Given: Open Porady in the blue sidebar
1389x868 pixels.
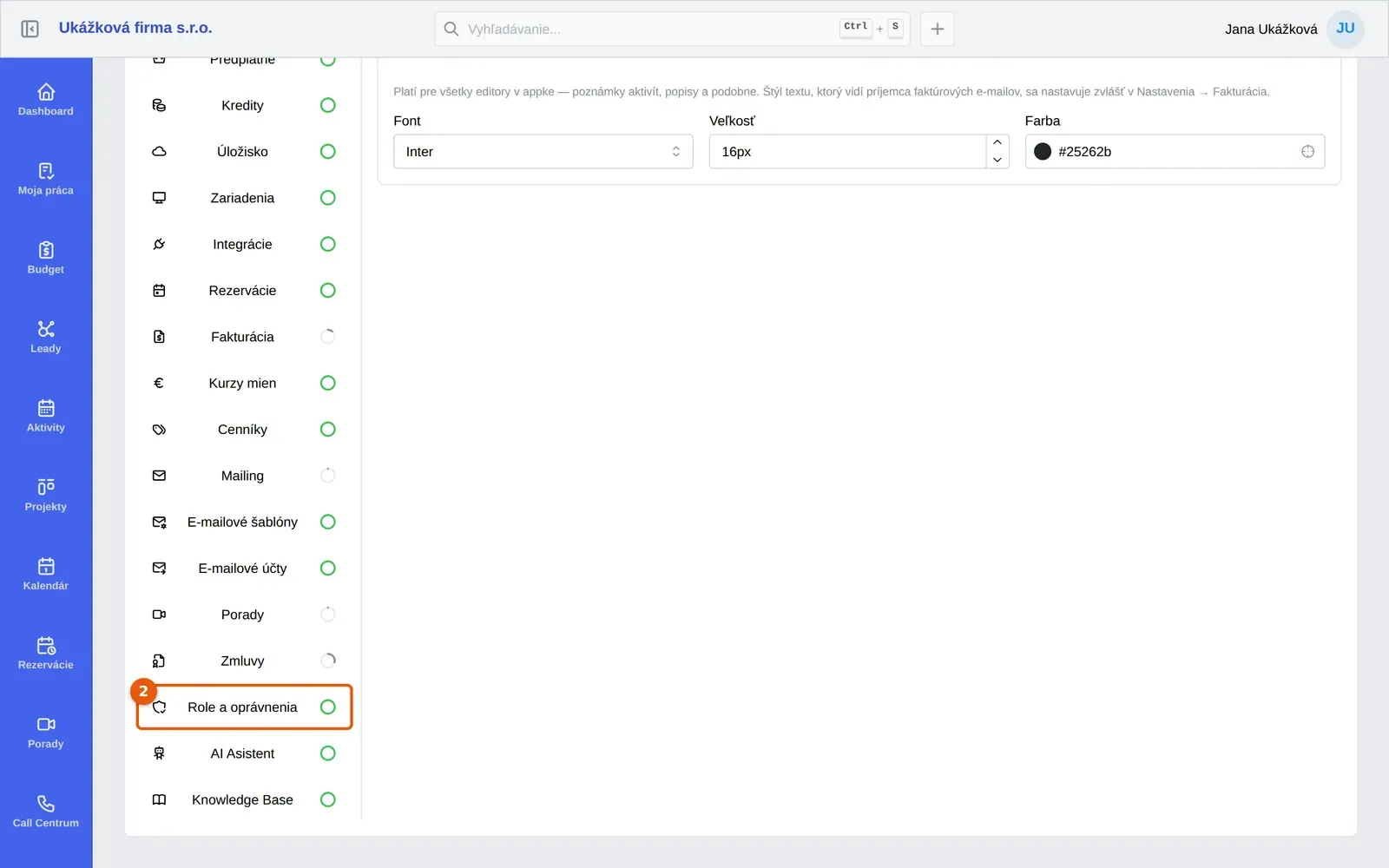Looking at the screenshot, I should click(46, 732).
